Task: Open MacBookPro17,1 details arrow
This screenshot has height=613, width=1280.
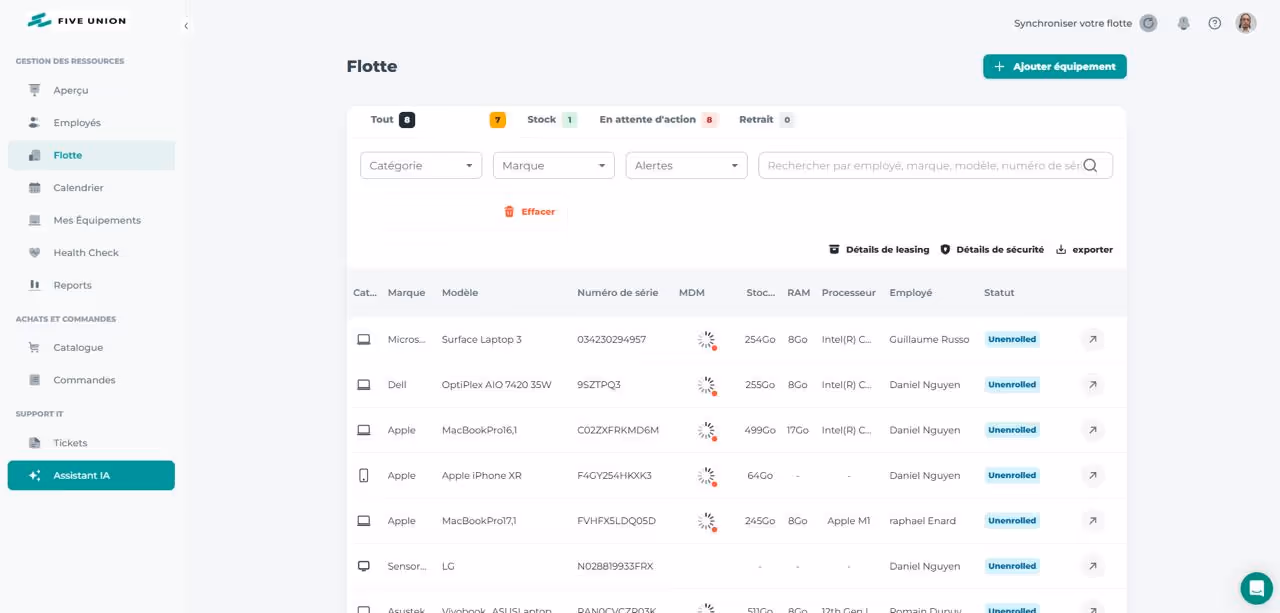Action: (x=1093, y=521)
